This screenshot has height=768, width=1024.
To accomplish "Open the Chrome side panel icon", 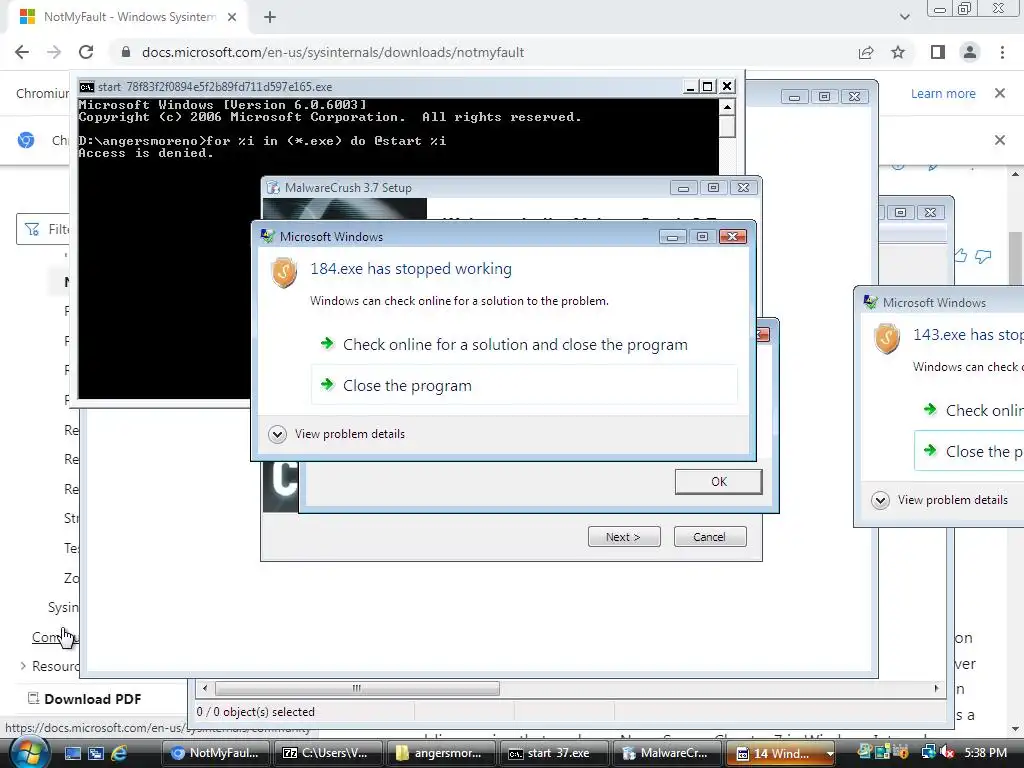I will click(x=938, y=52).
